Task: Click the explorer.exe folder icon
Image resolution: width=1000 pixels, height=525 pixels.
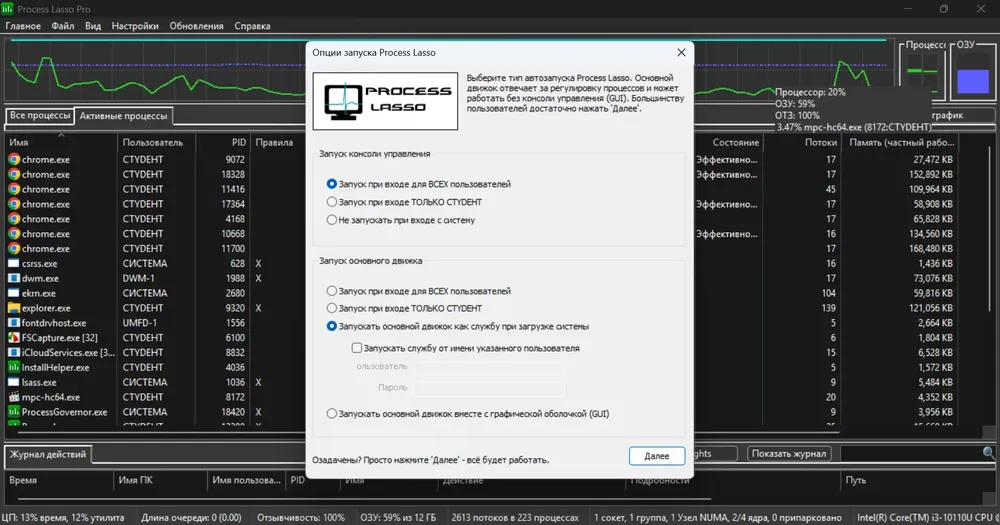Action: (14, 308)
